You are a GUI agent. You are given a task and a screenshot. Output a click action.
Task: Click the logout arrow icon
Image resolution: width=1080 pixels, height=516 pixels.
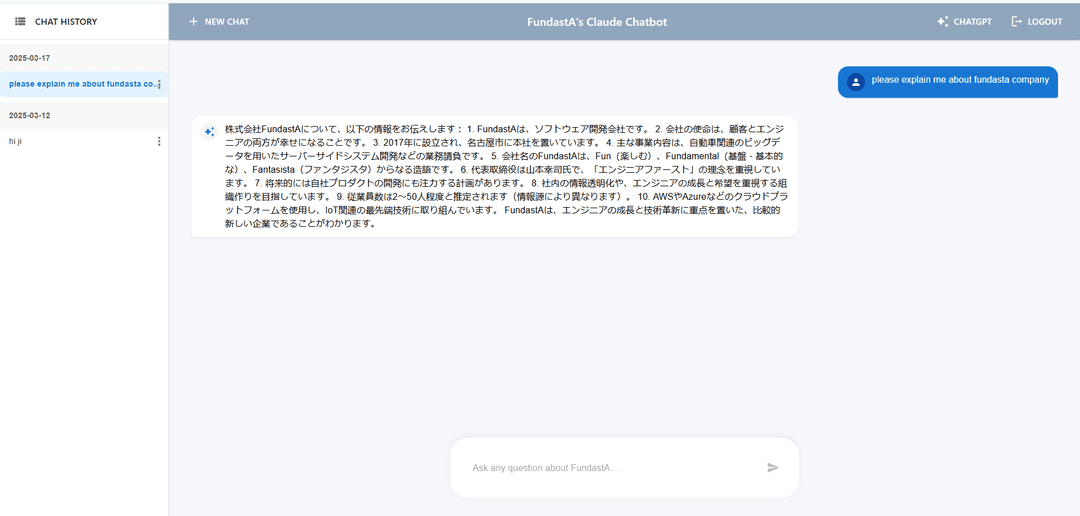(1017, 21)
